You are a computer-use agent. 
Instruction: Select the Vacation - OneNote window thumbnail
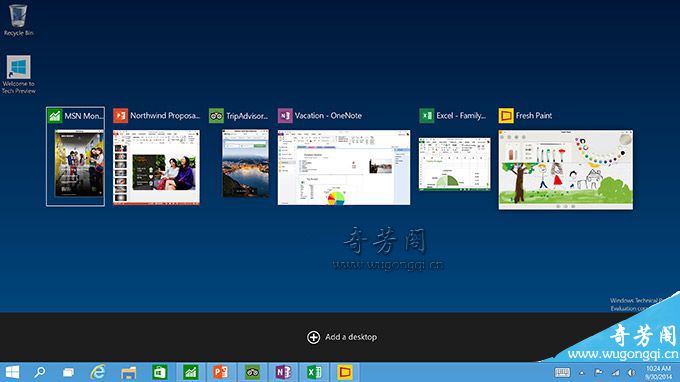tap(344, 167)
